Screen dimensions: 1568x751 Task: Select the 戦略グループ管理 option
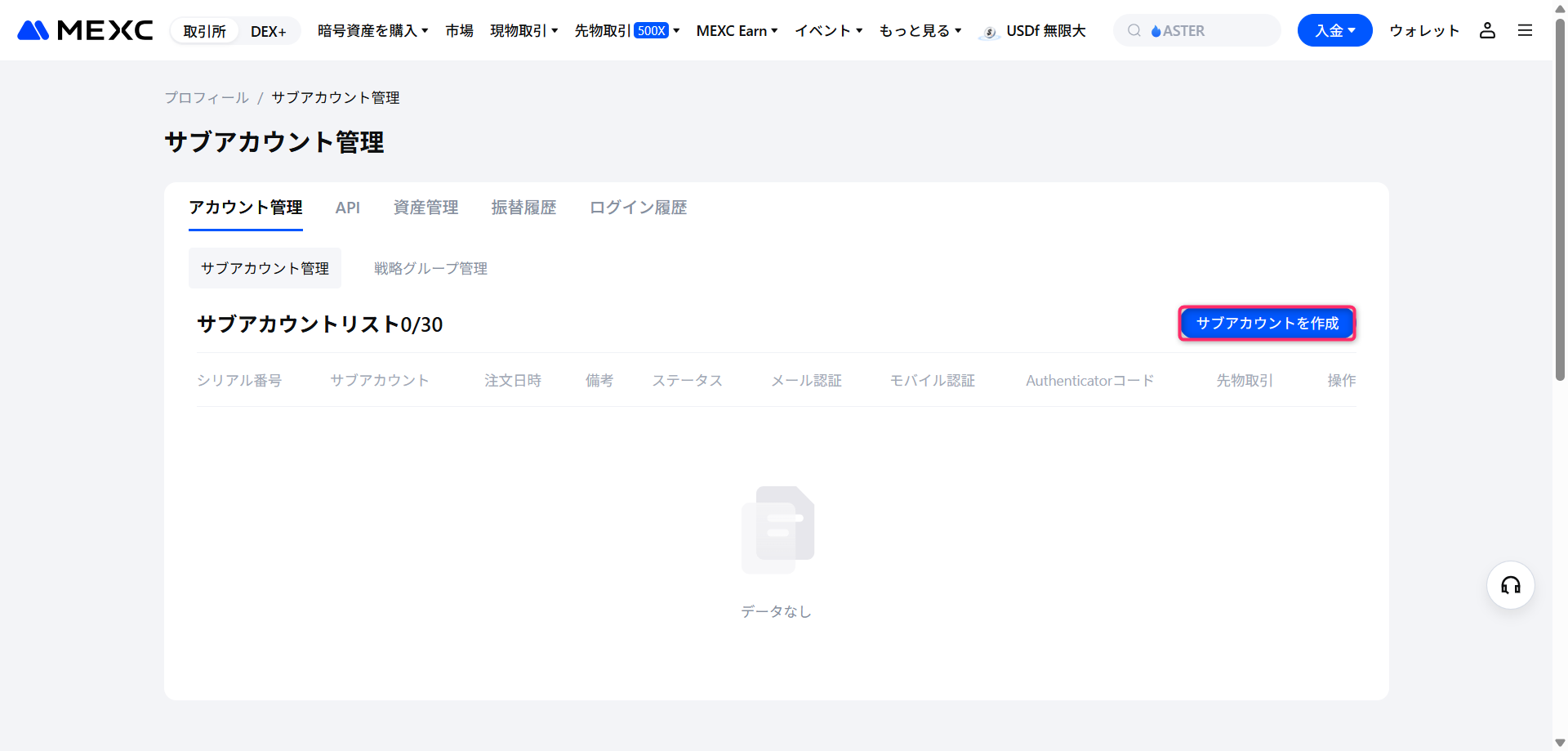click(430, 268)
